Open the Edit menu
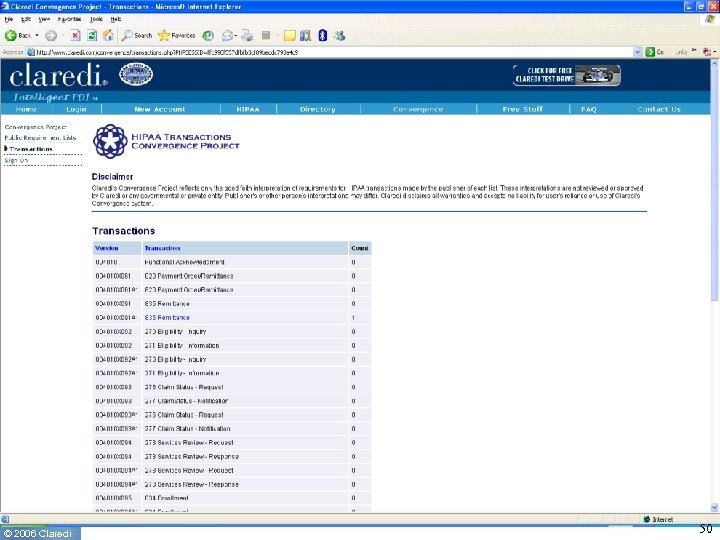 (x=26, y=19)
